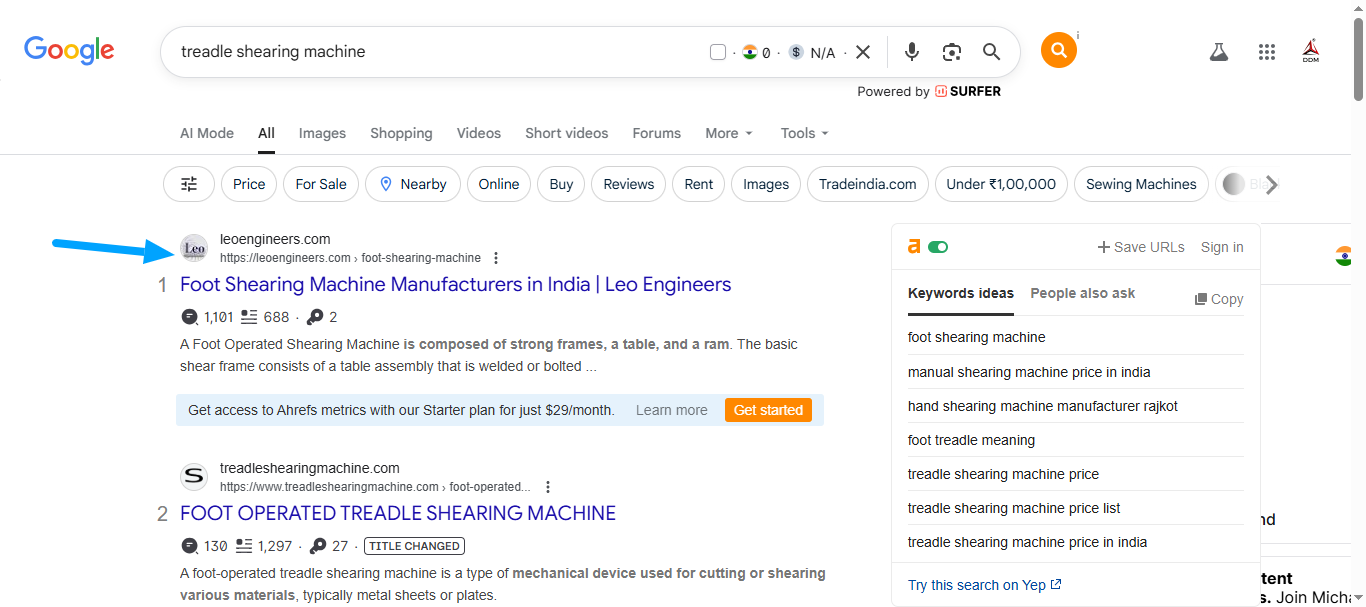Image resolution: width=1366 pixels, height=607 pixels.
Task: Open the search filter settings icon
Action: coord(189,184)
